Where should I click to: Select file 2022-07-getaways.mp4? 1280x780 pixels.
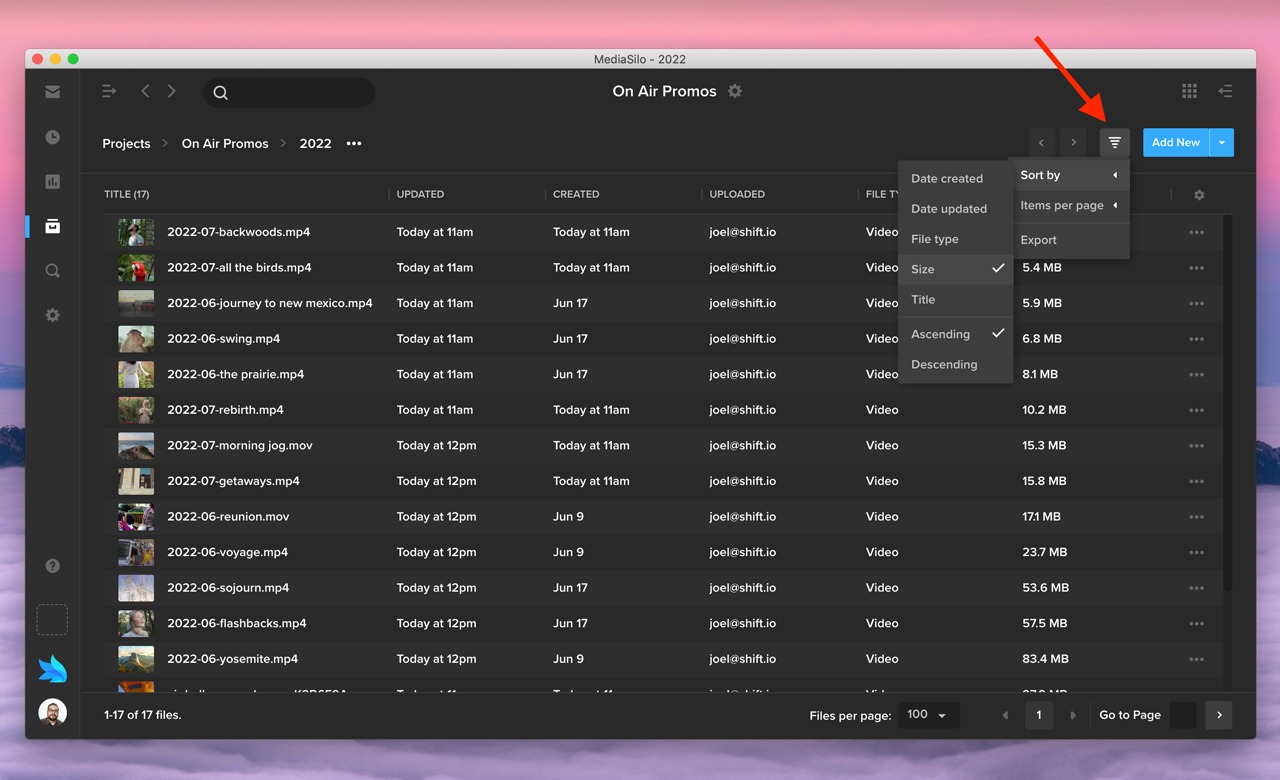point(233,481)
